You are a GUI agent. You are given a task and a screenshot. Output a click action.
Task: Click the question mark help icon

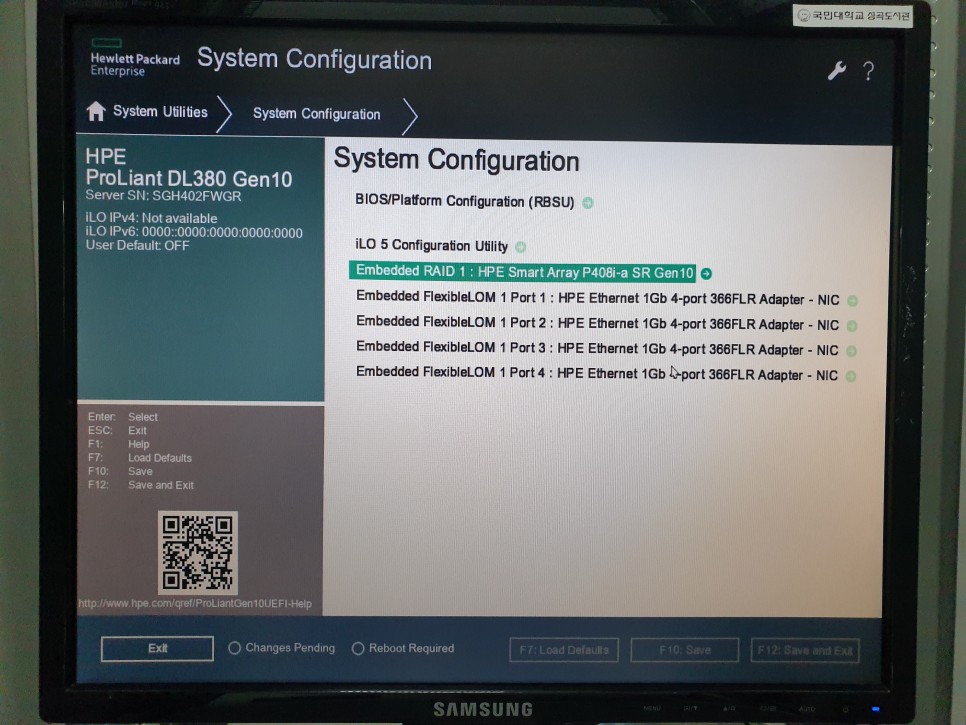868,71
